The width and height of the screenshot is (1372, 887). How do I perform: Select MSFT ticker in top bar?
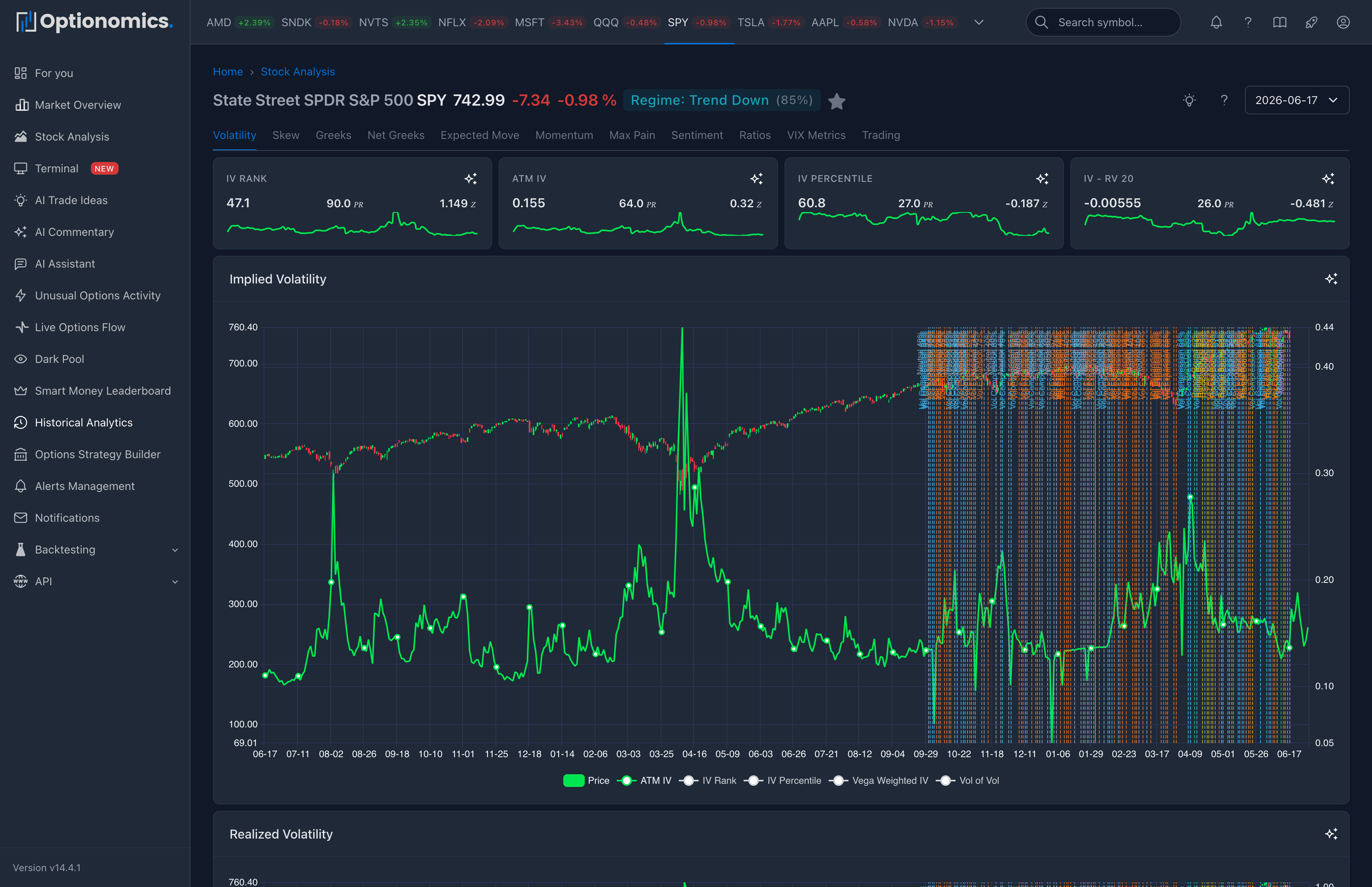coord(550,23)
